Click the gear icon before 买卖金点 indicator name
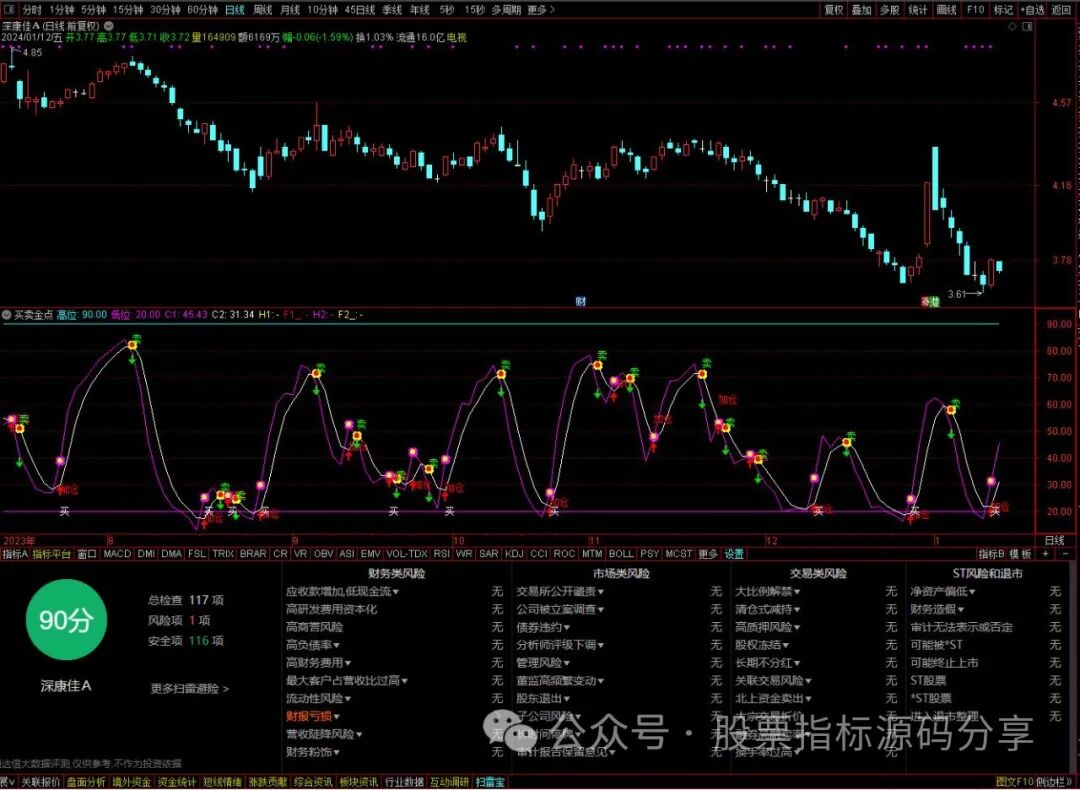This screenshot has height=790, width=1080. (6, 315)
